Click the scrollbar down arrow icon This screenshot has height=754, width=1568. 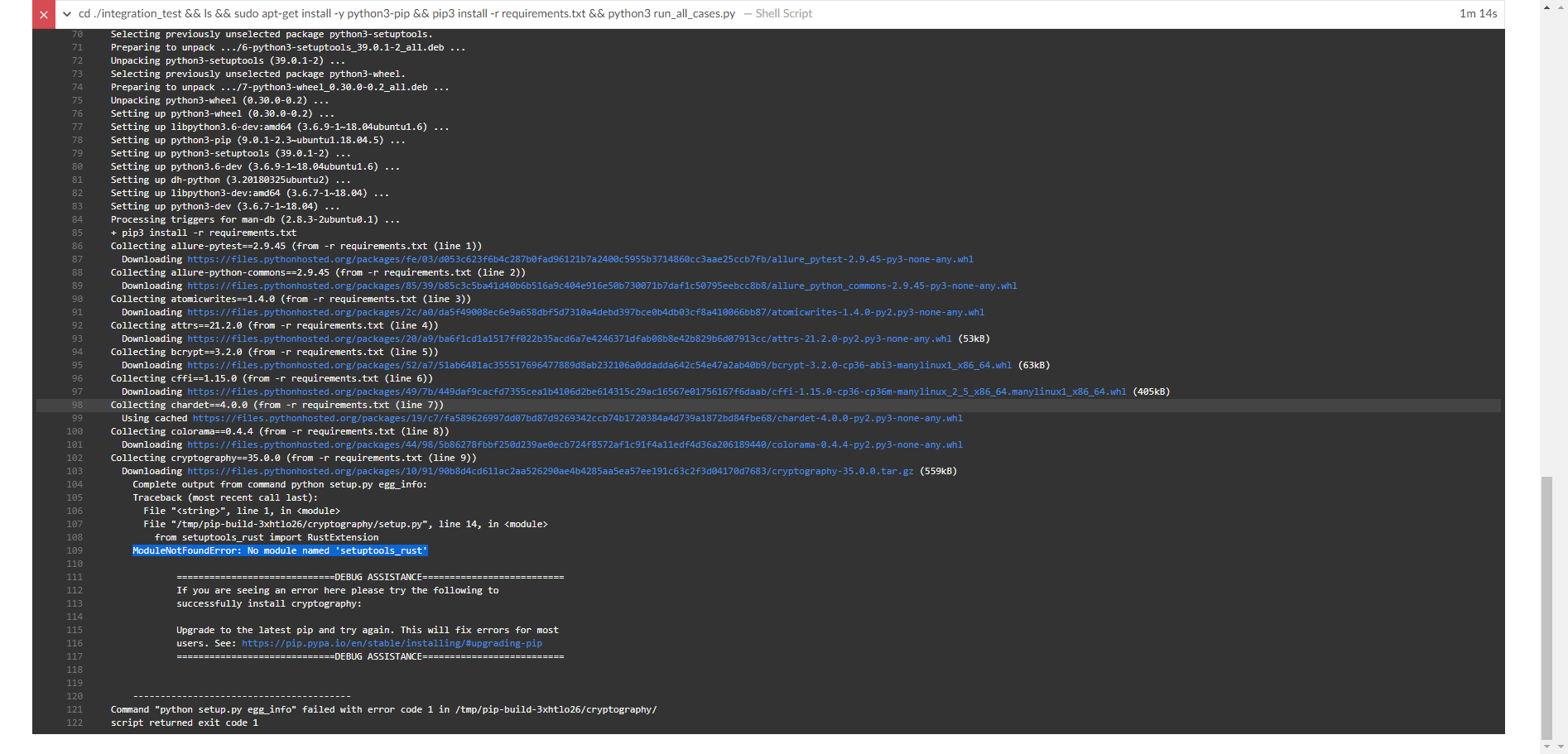(1547, 746)
